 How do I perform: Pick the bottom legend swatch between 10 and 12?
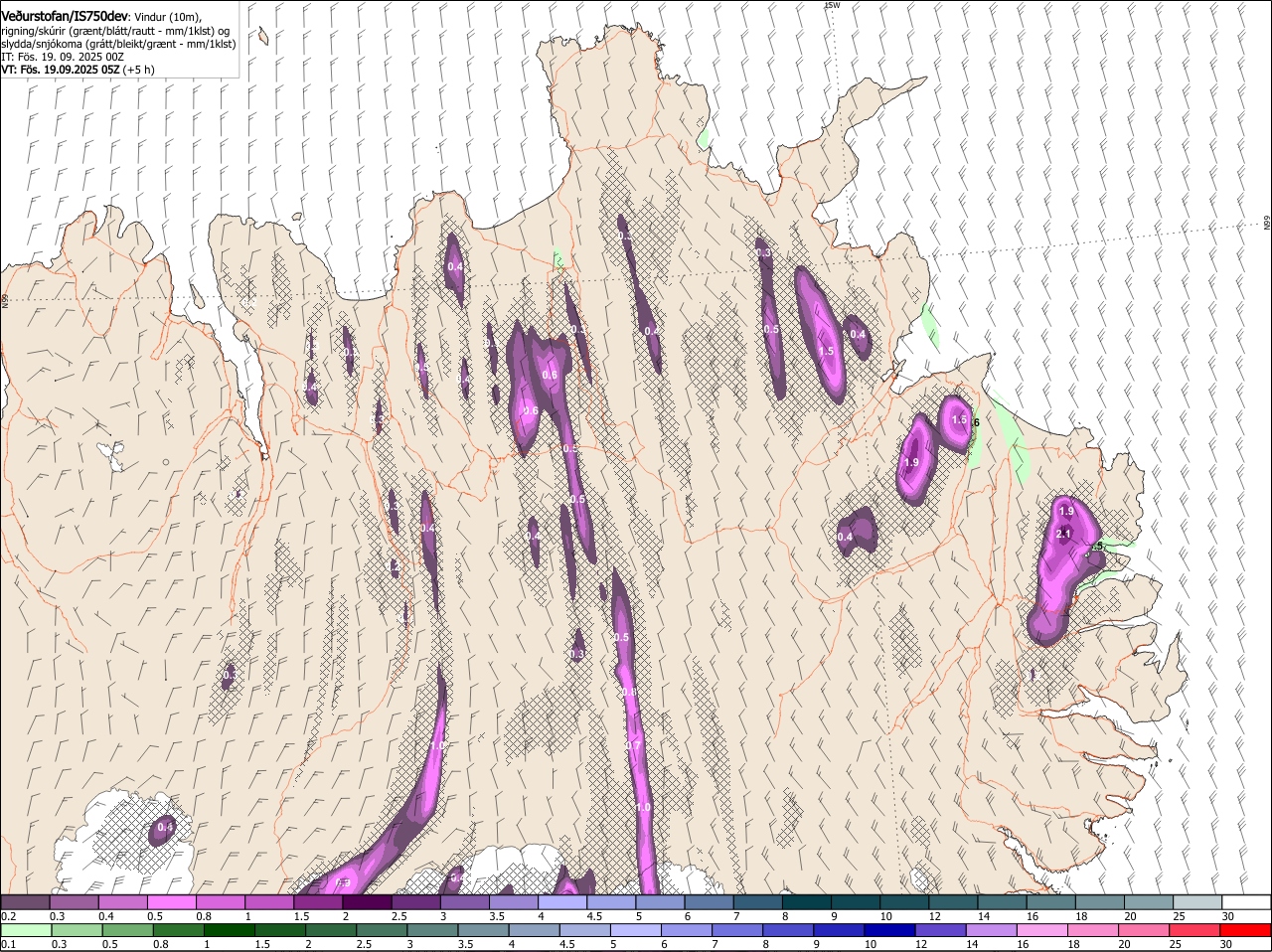(x=890, y=930)
